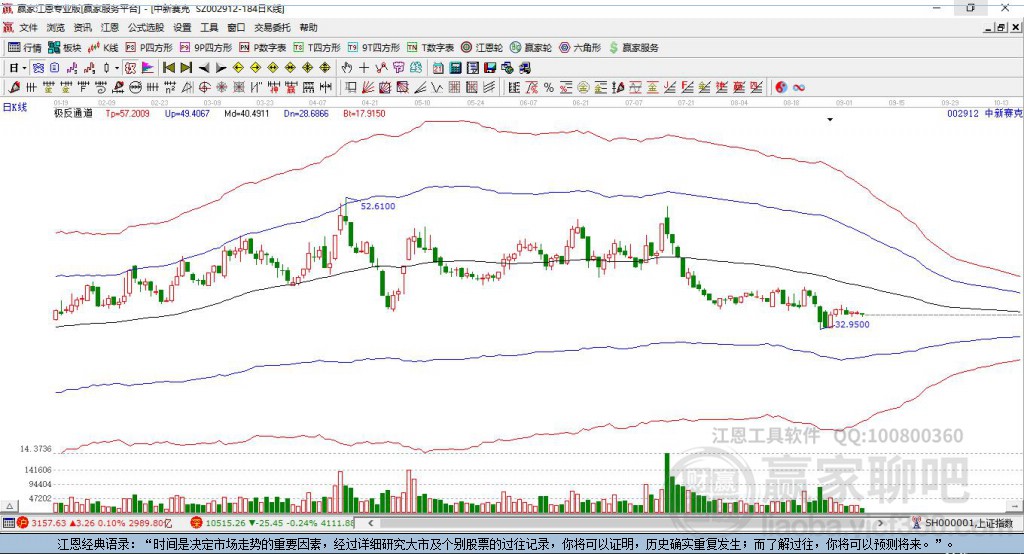1024x554 pixels.
Task: Click the small black triangle above chart
Action: click(x=830, y=120)
